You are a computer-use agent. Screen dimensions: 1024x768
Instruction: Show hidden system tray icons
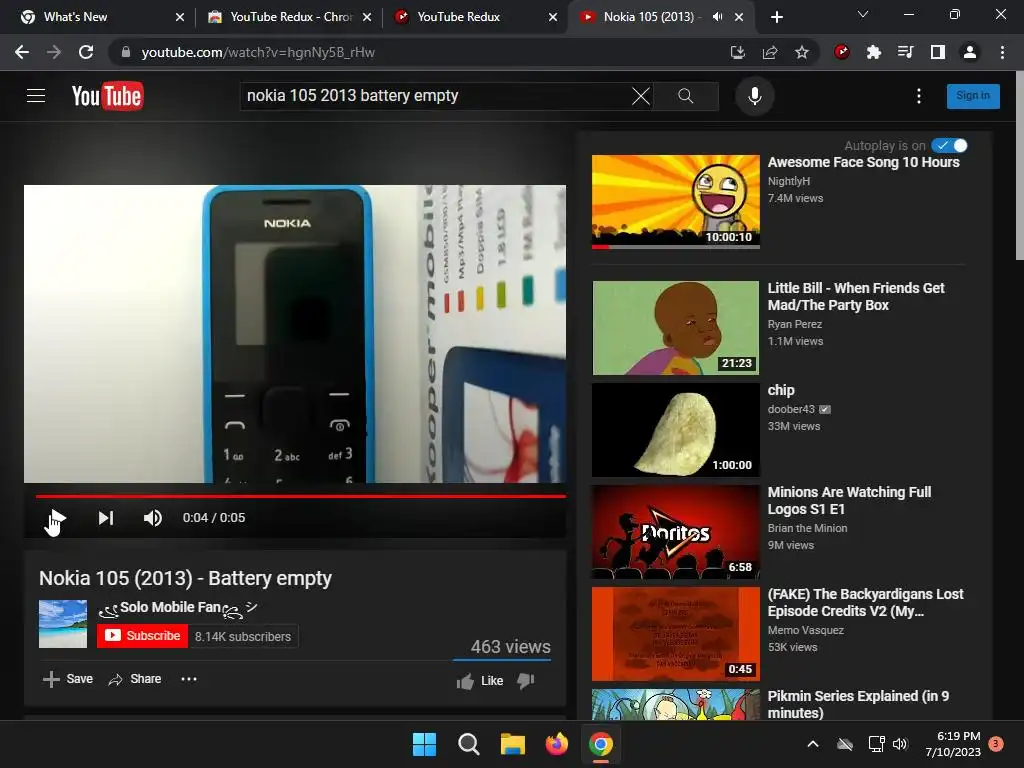click(x=813, y=744)
